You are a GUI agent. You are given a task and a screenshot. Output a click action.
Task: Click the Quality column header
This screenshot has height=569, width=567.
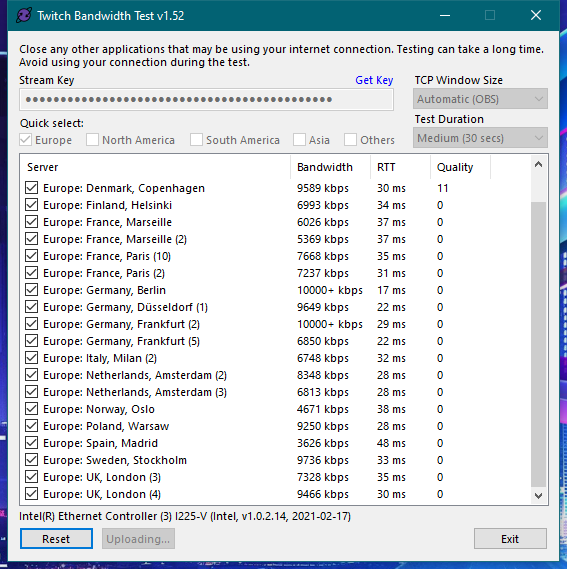pyautogui.click(x=460, y=167)
